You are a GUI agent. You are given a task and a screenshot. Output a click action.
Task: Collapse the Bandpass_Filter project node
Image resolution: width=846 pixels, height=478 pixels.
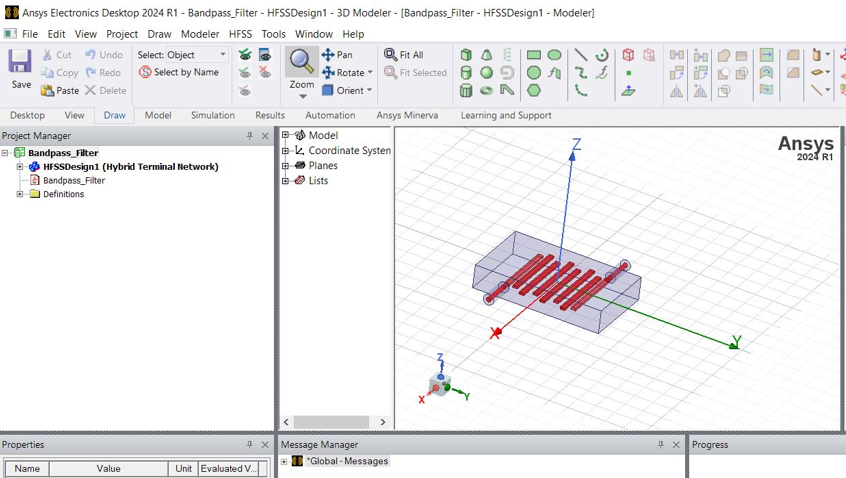pos(5,153)
